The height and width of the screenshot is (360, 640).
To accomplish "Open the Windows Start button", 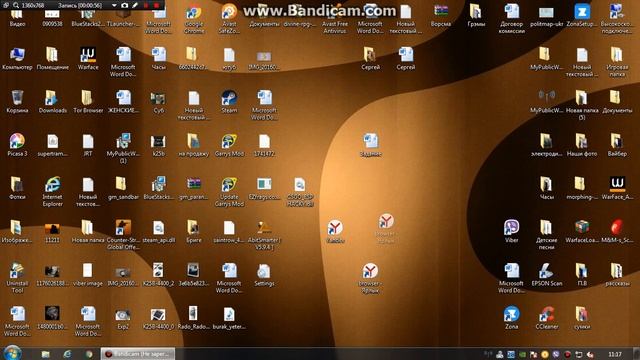I will coord(12,353).
